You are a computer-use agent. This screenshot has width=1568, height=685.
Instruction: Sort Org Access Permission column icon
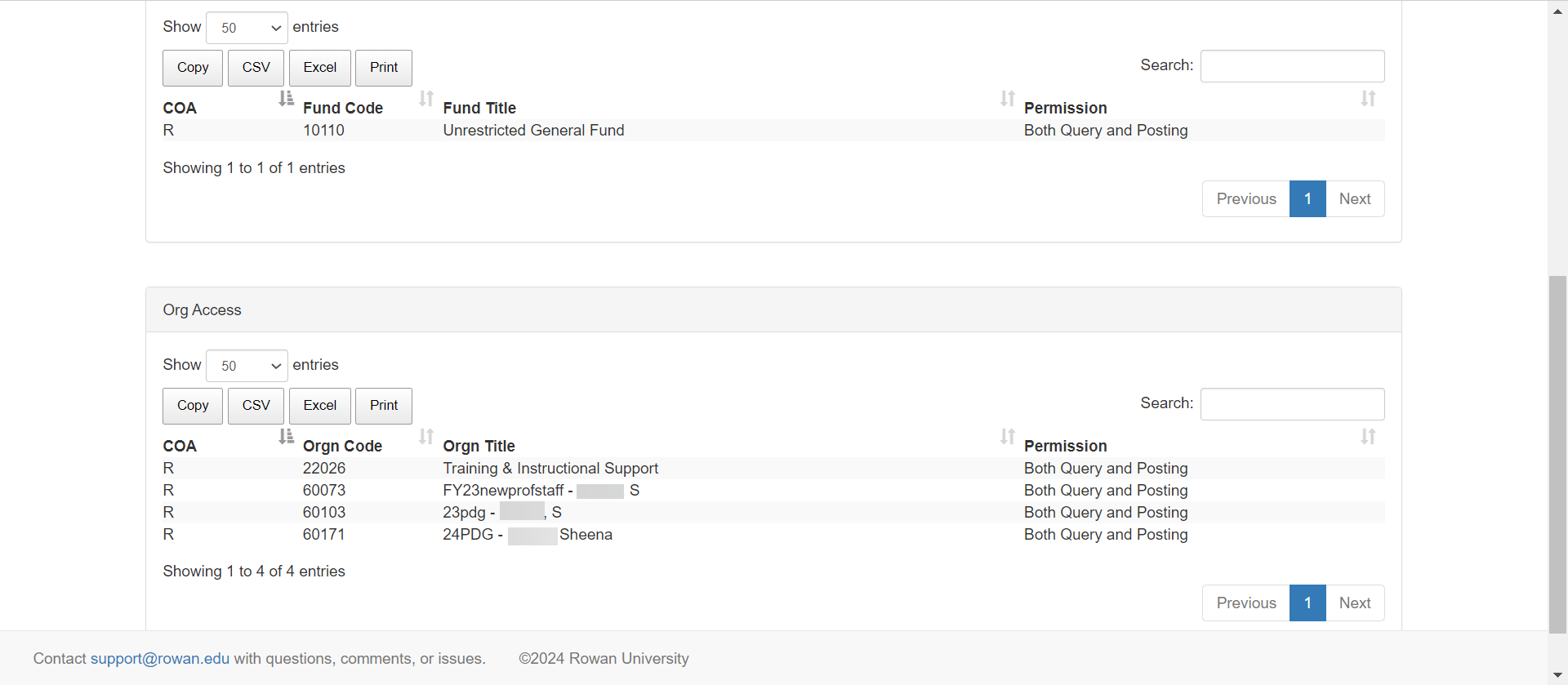tap(1368, 437)
